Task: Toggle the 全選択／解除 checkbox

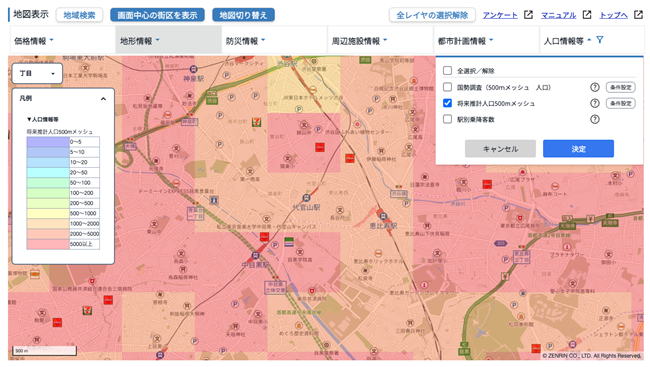Action: tap(447, 70)
